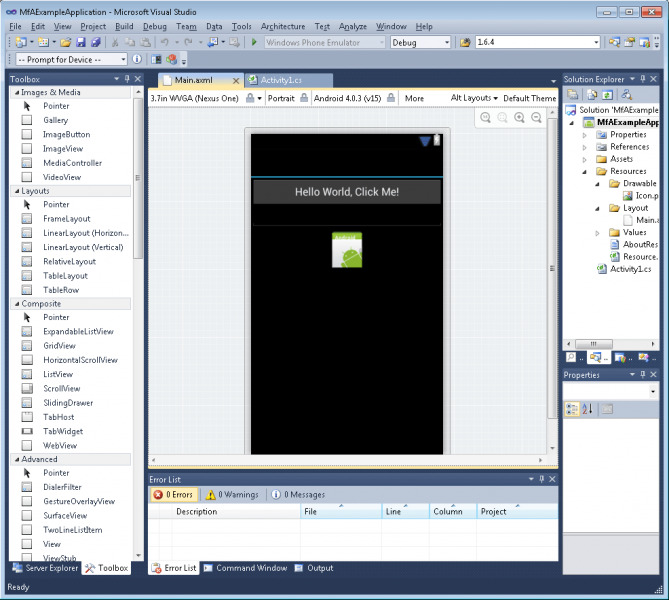Open the Command Window tab
Viewport: 669px width, 600px height.
251,568
